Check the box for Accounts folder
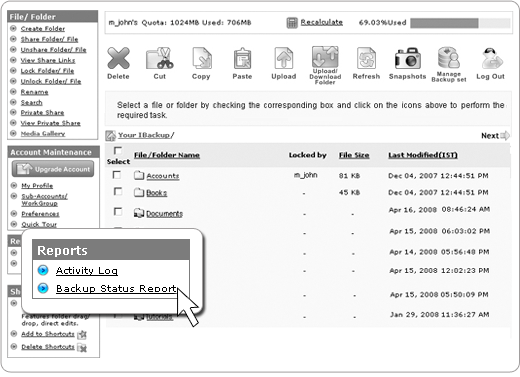Screen dimensions: 520x377 [x=117, y=175]
